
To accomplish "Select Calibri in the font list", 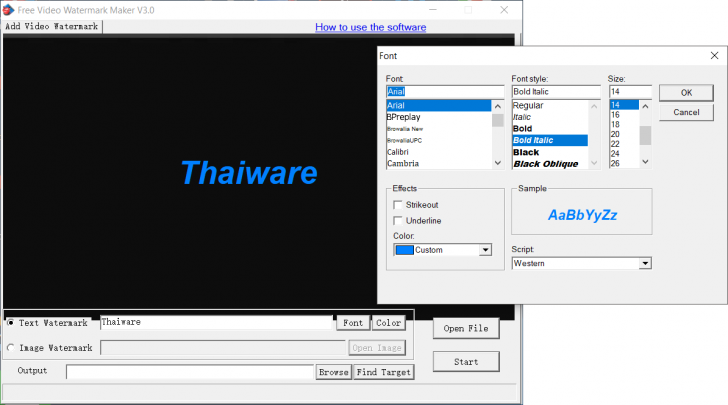I will coord(439,152).
